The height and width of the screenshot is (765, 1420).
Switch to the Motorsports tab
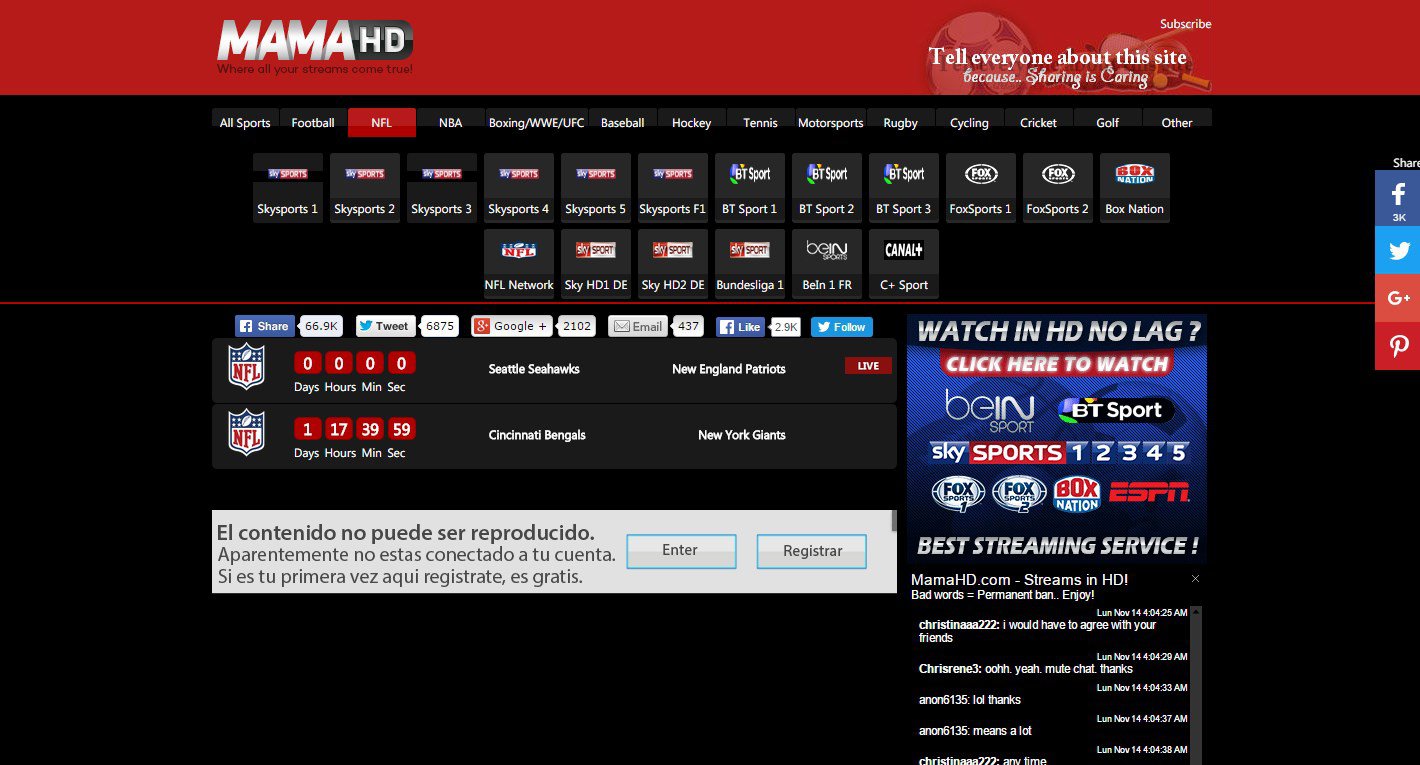coord(830,122)
